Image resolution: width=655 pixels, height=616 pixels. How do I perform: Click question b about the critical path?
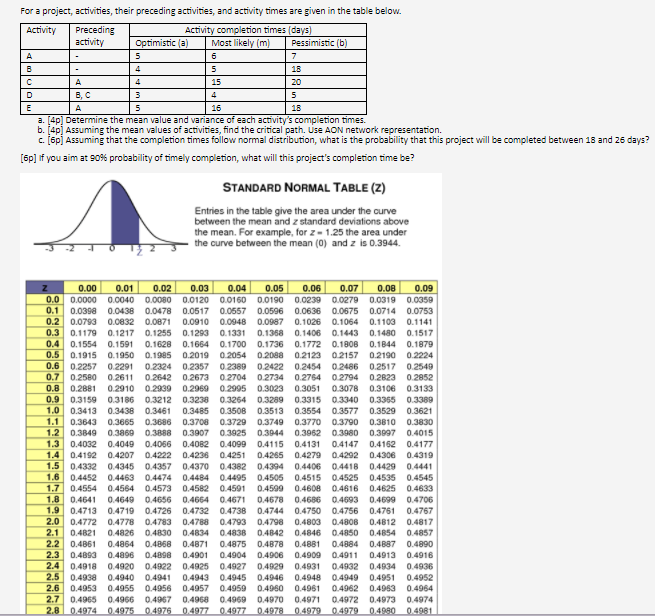239,130
